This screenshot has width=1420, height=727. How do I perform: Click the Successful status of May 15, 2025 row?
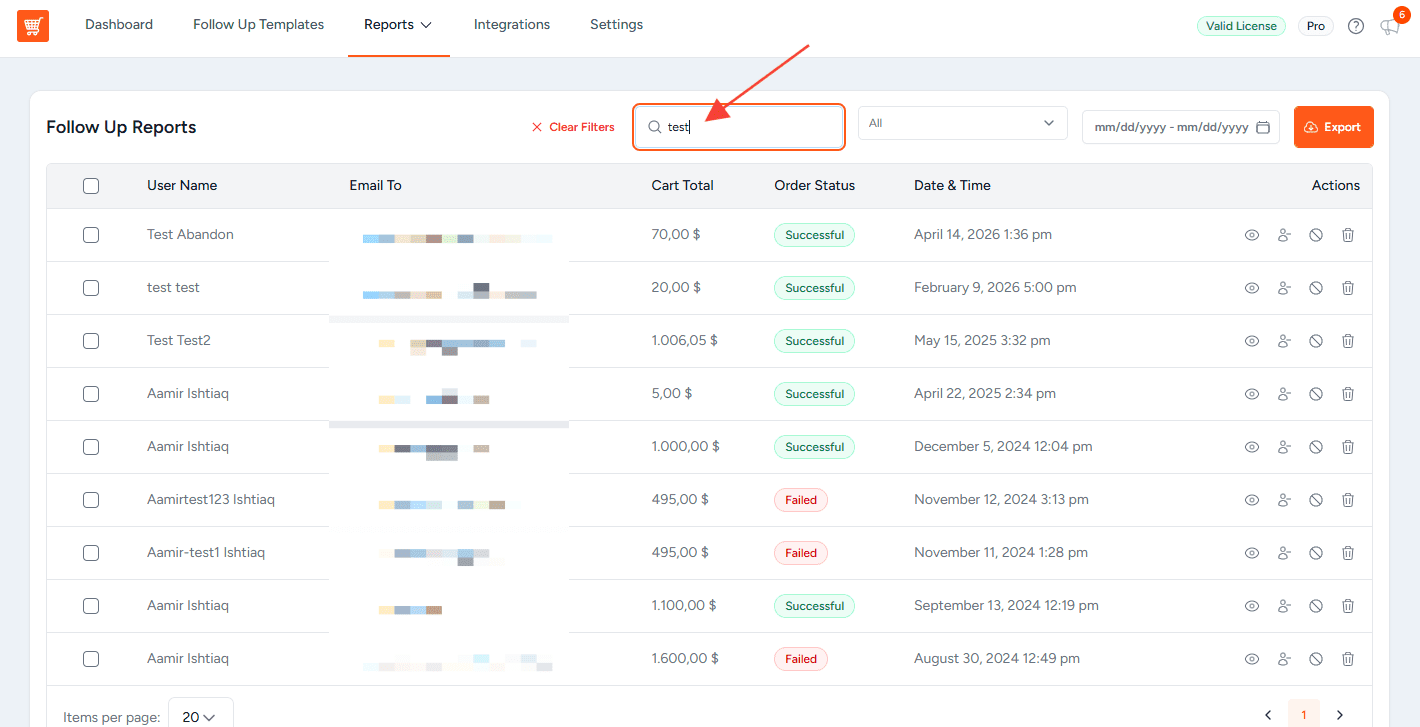(814, 341)
